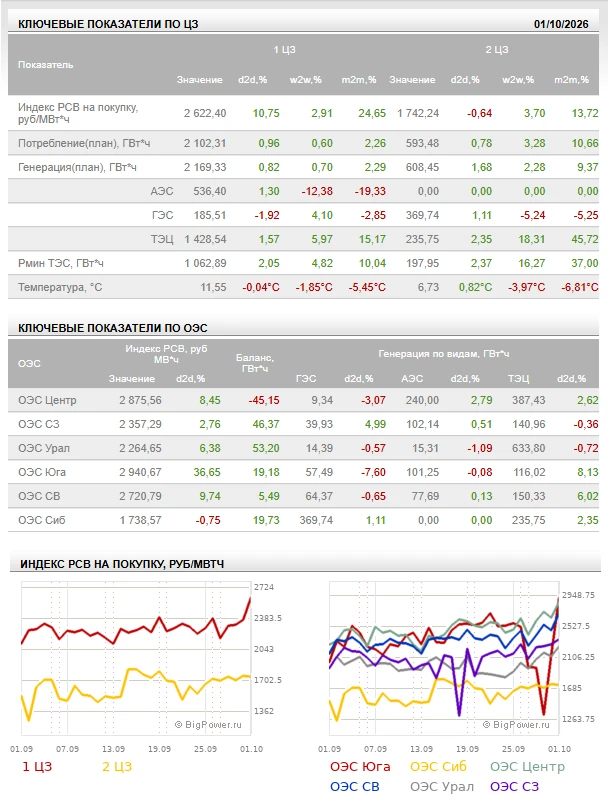Viewport: 612px width, 811px height.
Task: Select the 'ОЭС СВ' table row label
Action: tap(39, 496)
